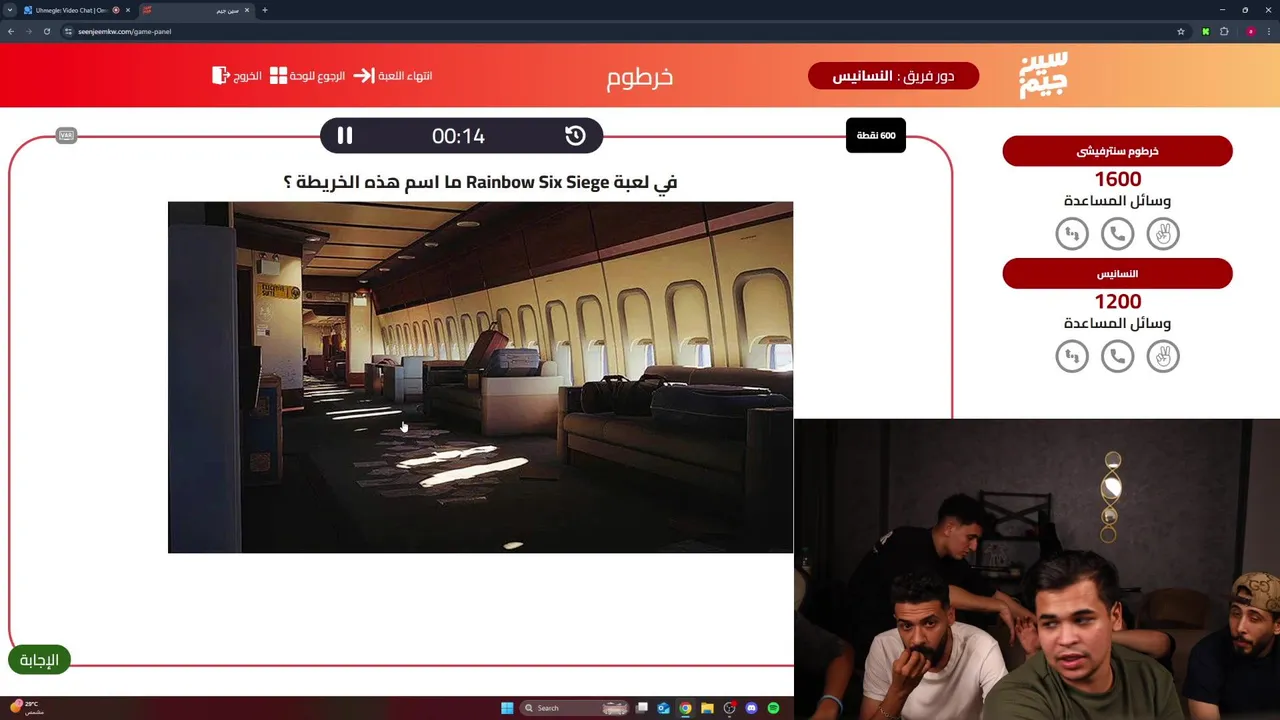Image resolution: width=1280 pixels, height=720 pixels.
Task: Open File Explorer from the taskbar
Action: 707,708
